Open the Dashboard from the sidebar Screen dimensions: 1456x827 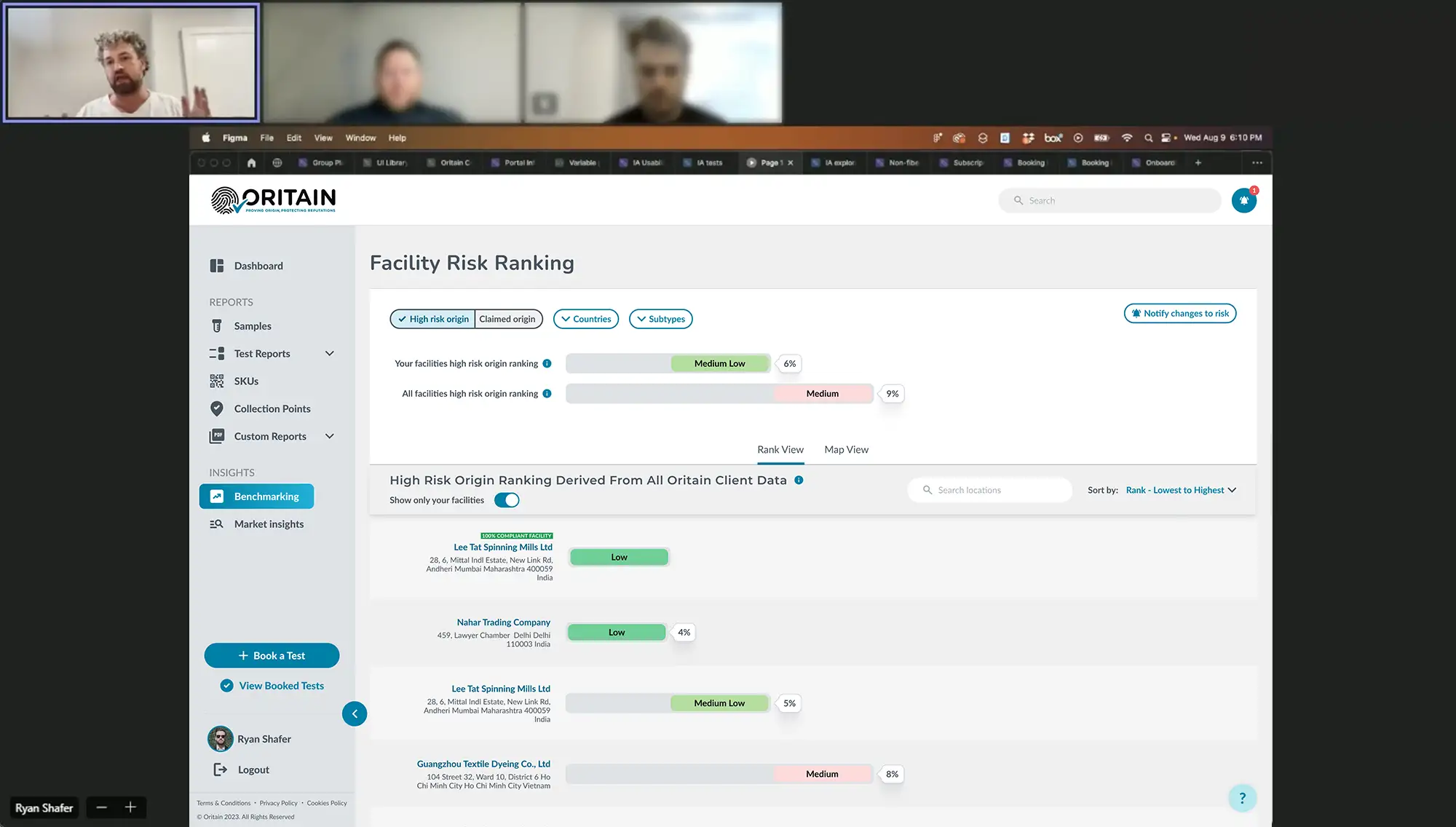pyautogui.click(x=260, y=265)
